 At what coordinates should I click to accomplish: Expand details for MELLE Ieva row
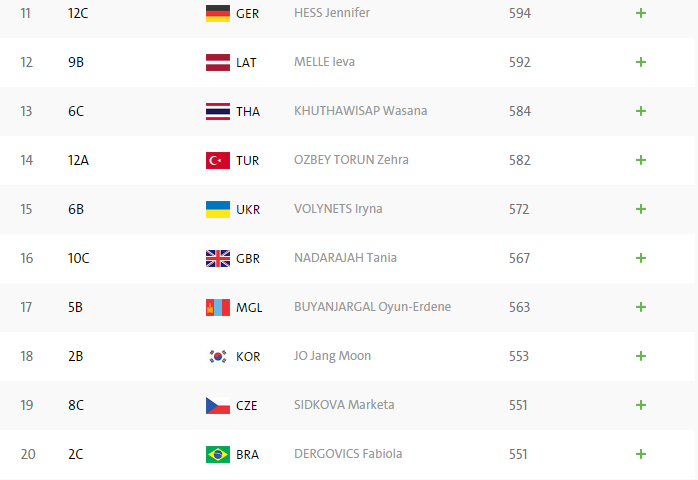(641, 62)
